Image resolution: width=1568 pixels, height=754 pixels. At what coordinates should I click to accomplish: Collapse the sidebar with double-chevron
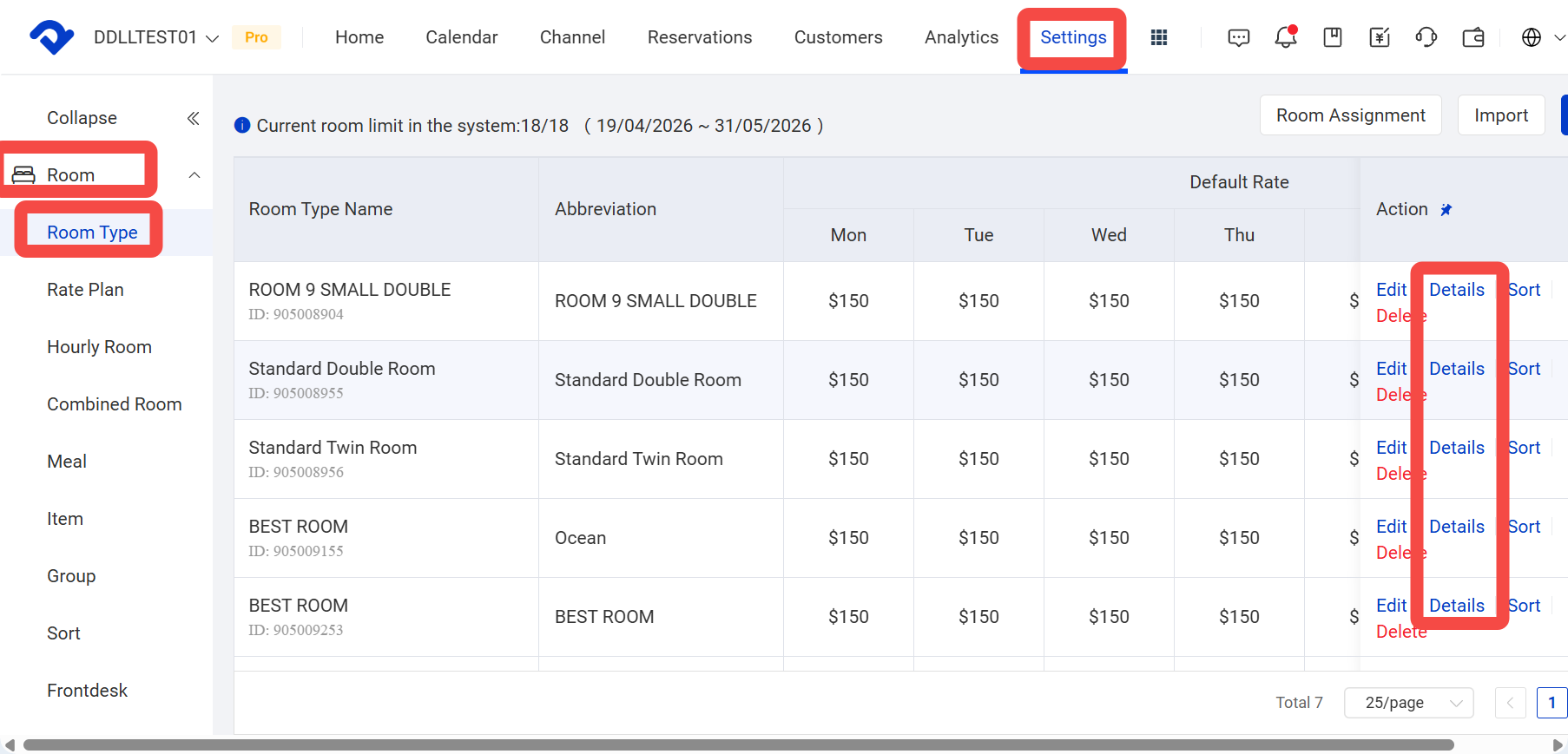click(194, 118)
